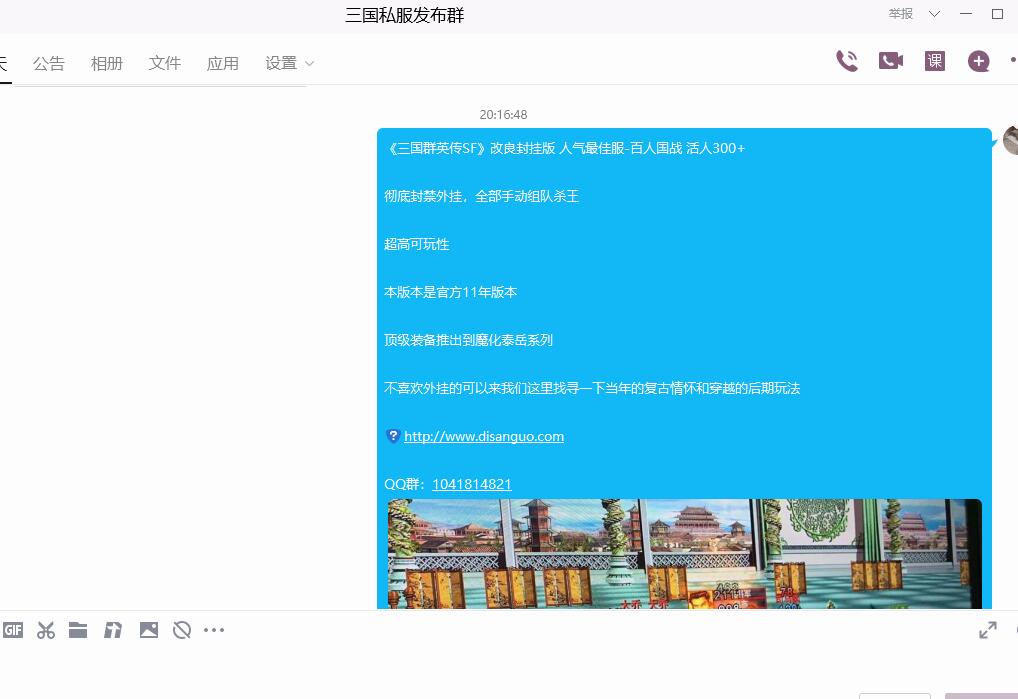Screen dimensions: 1018x699
Task: Maximize the chat window
Action: [x=997, y=14]
